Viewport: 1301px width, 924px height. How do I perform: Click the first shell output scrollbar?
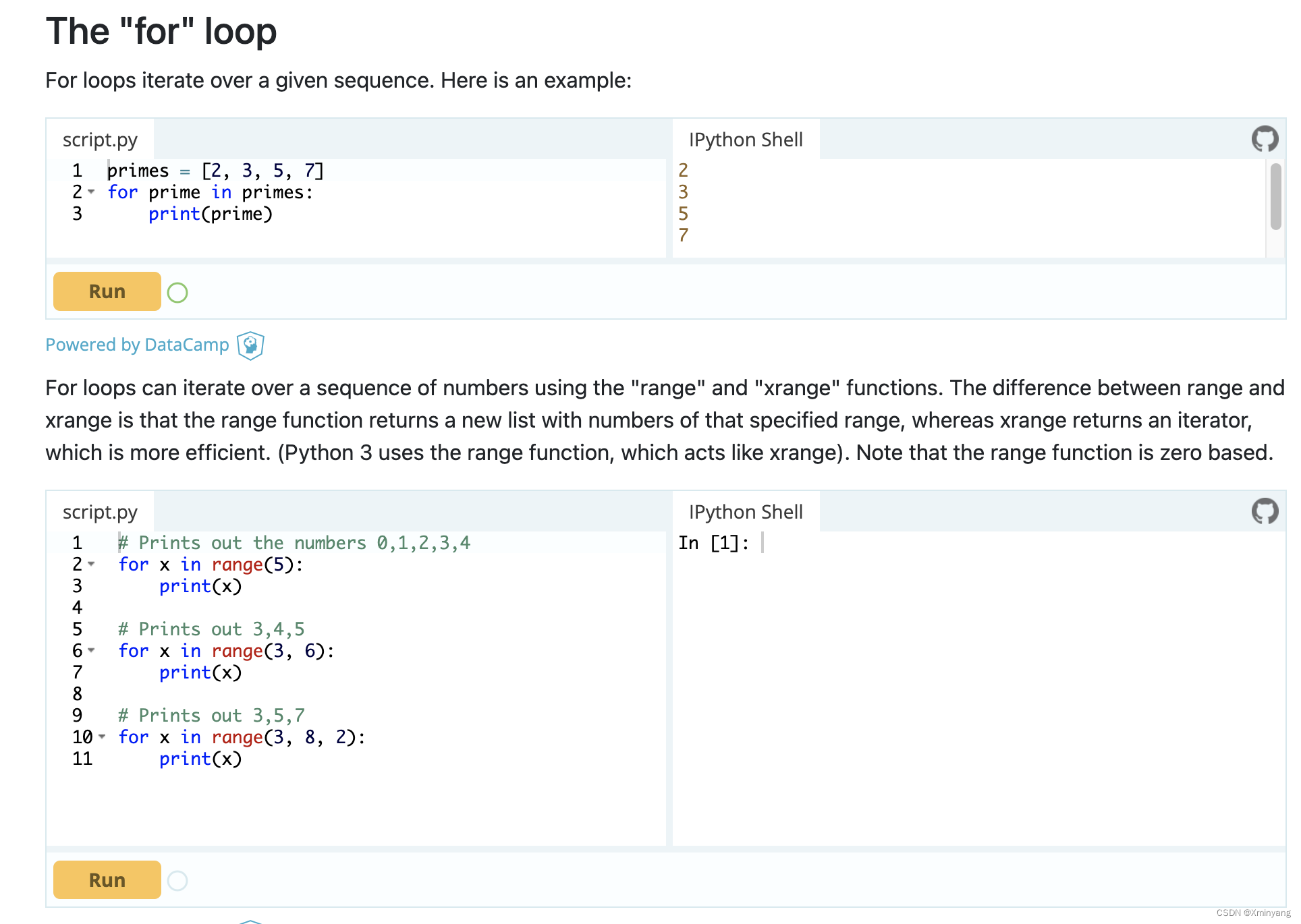[1275, 197]
